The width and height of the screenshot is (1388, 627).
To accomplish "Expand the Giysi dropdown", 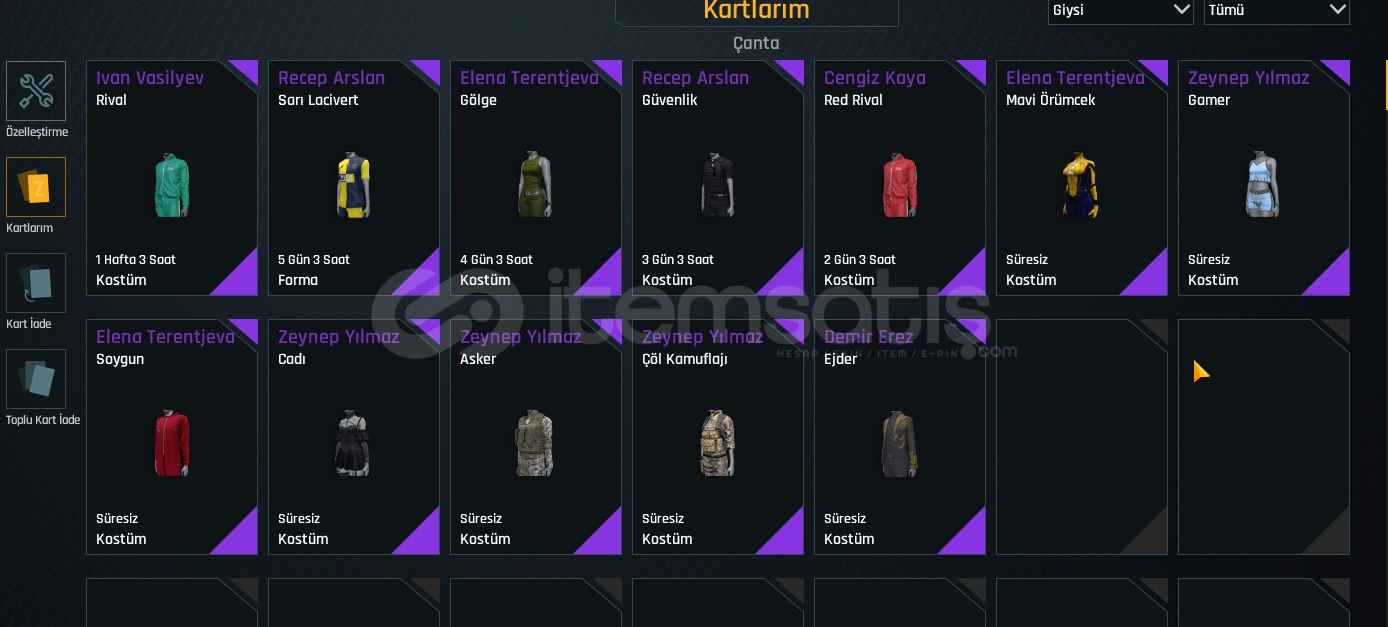I will click(x=1120, y=11).
